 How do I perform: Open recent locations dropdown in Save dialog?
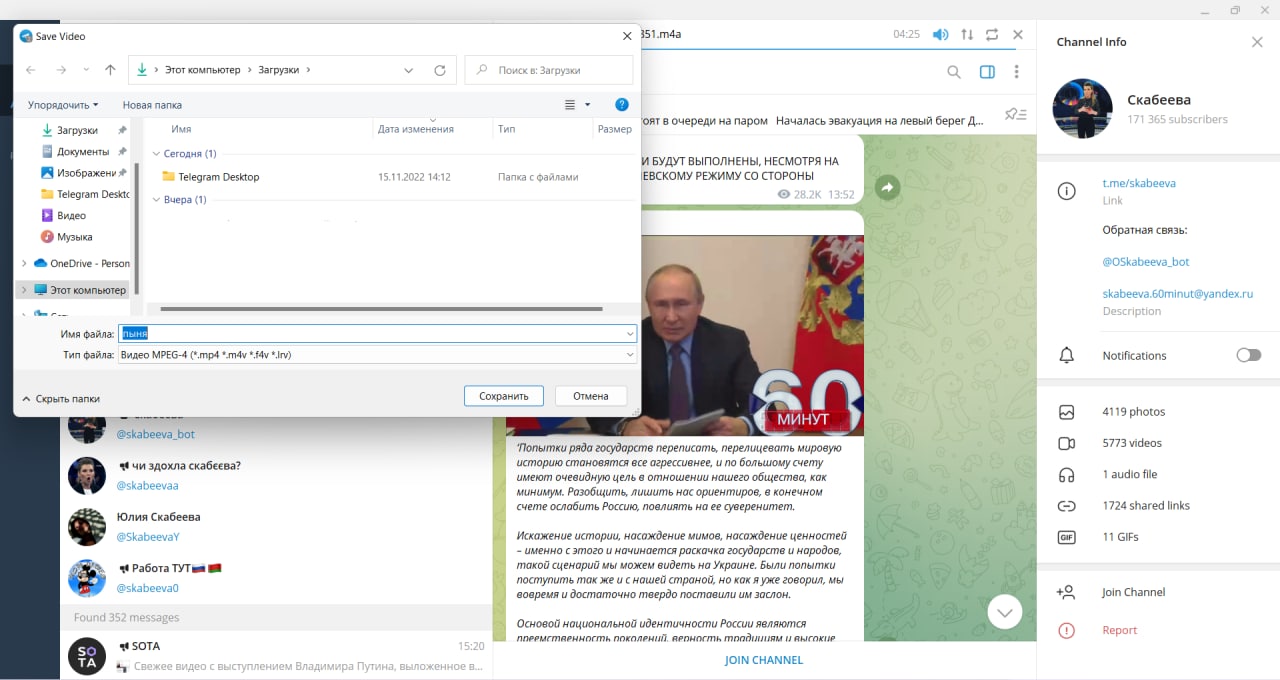pos(86,70)
